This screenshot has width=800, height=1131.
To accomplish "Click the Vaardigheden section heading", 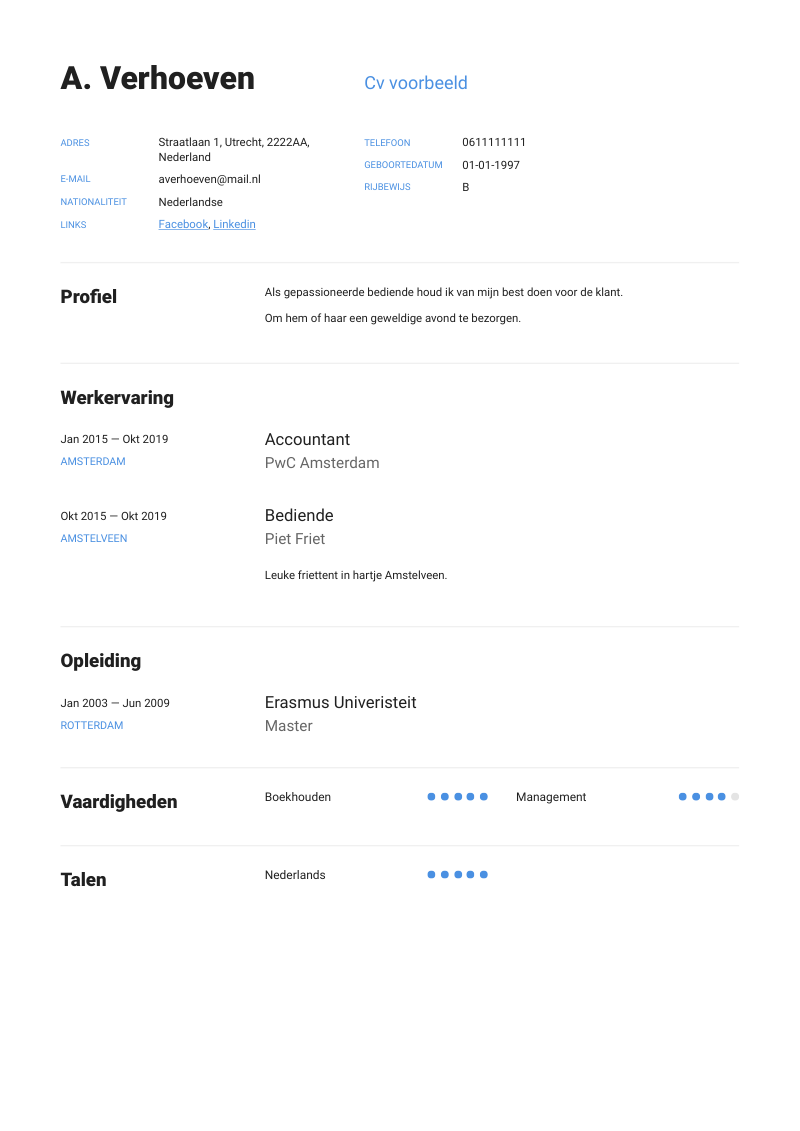I will (x=119, y=802).
